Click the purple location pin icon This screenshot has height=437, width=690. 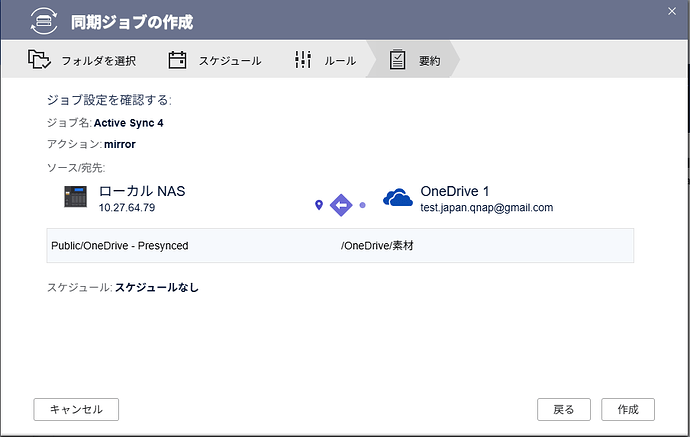[319, 205]
